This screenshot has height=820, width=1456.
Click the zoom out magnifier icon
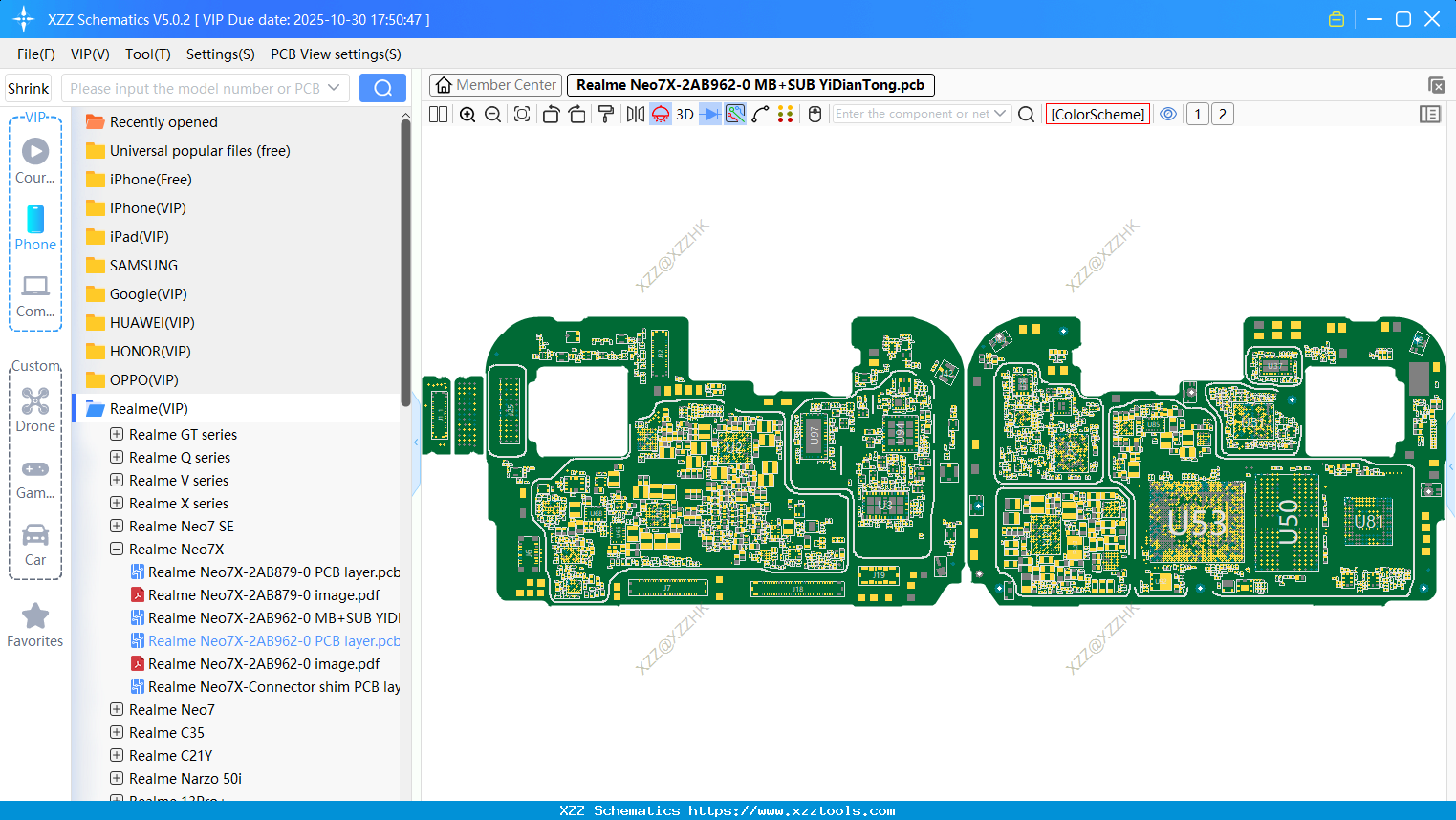point(493,115)
